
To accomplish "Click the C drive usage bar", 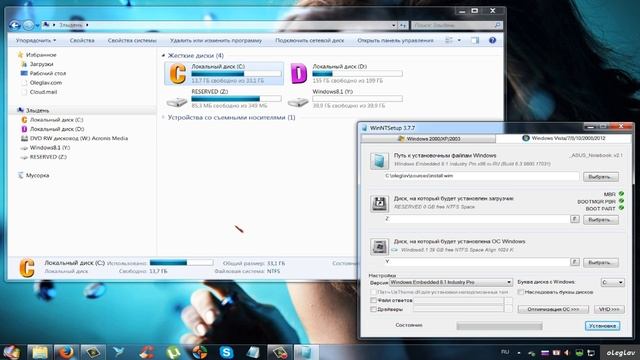I will point(236,74).
